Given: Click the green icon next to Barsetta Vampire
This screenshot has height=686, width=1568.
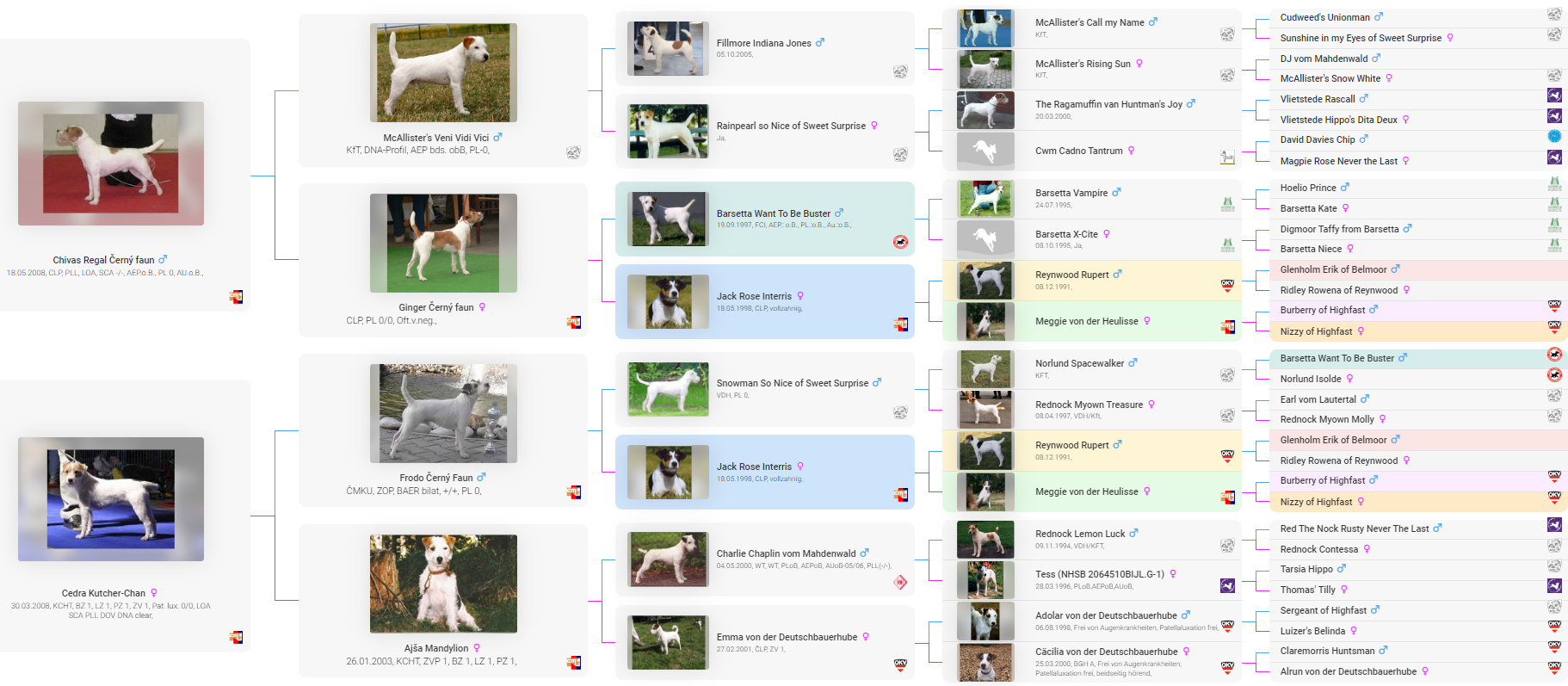Looking at the screenshot, I should pos(1227,204).
